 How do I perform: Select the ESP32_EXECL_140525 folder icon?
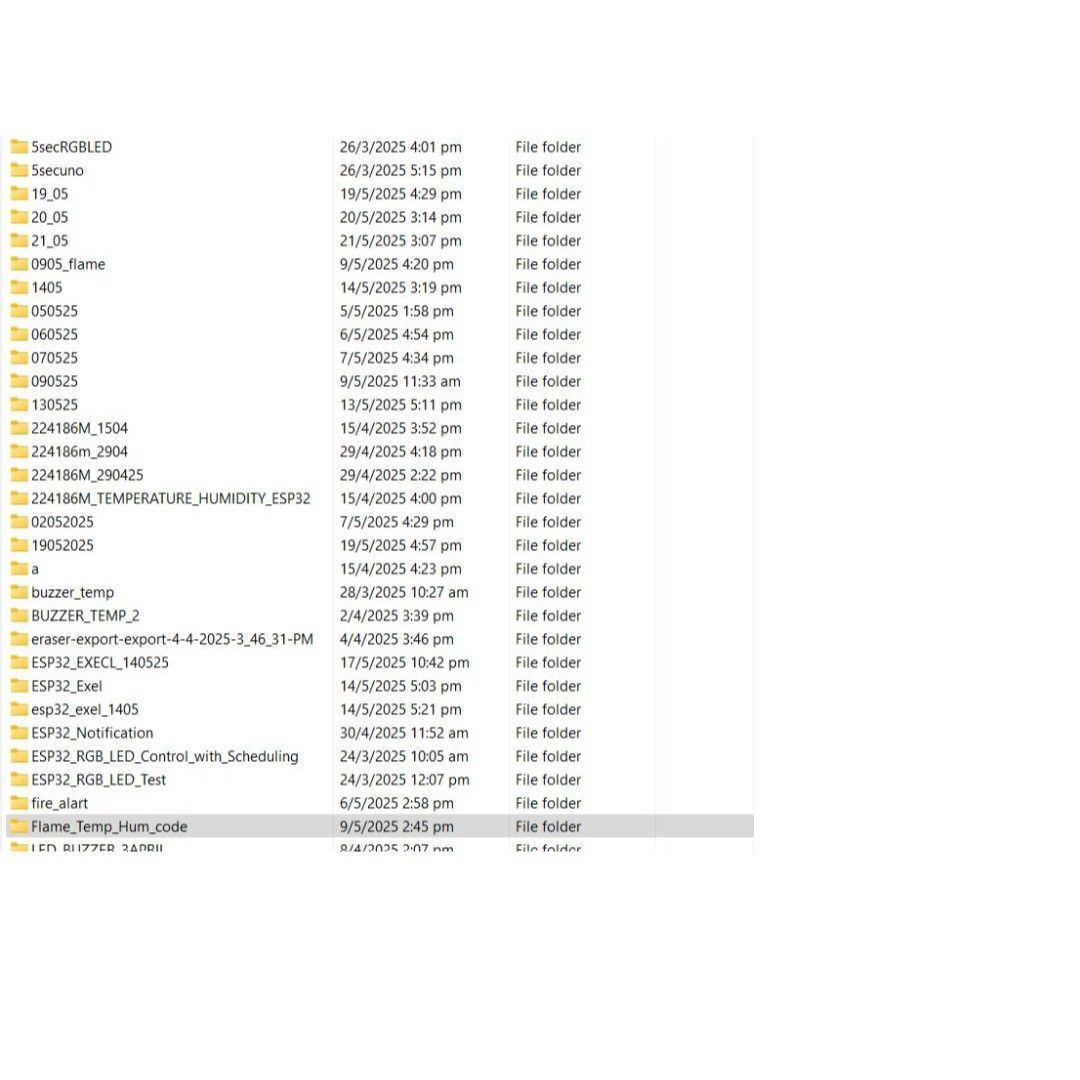click(19, 662)
